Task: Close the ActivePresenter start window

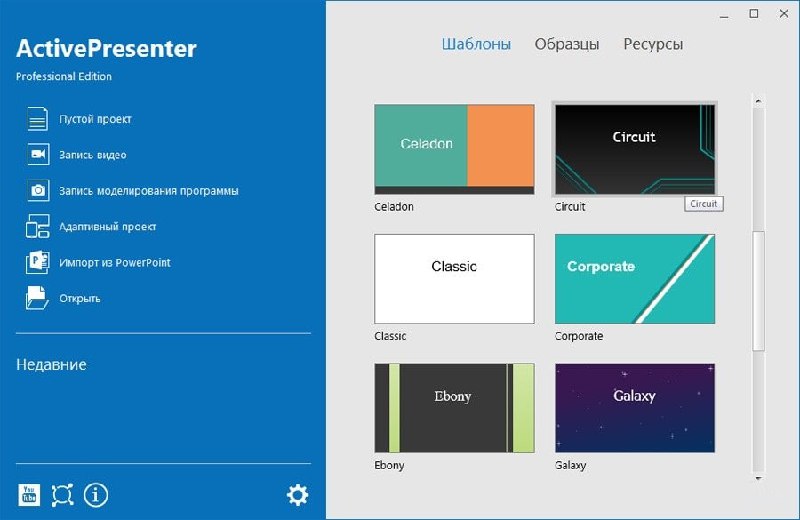Action: pyautogui.click(x=784, y=14)
